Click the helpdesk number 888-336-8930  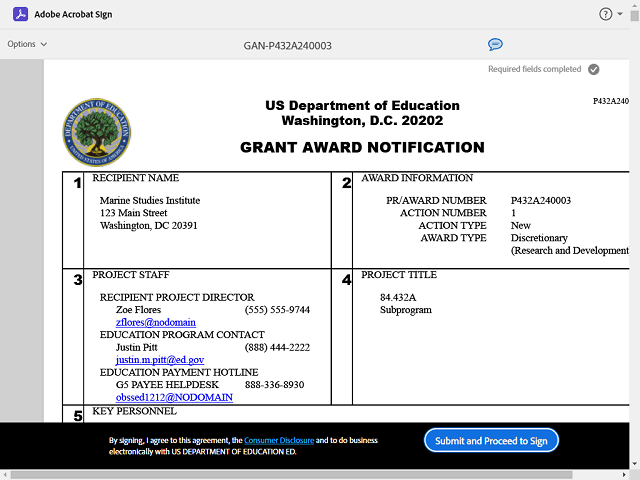click(274, 385)
